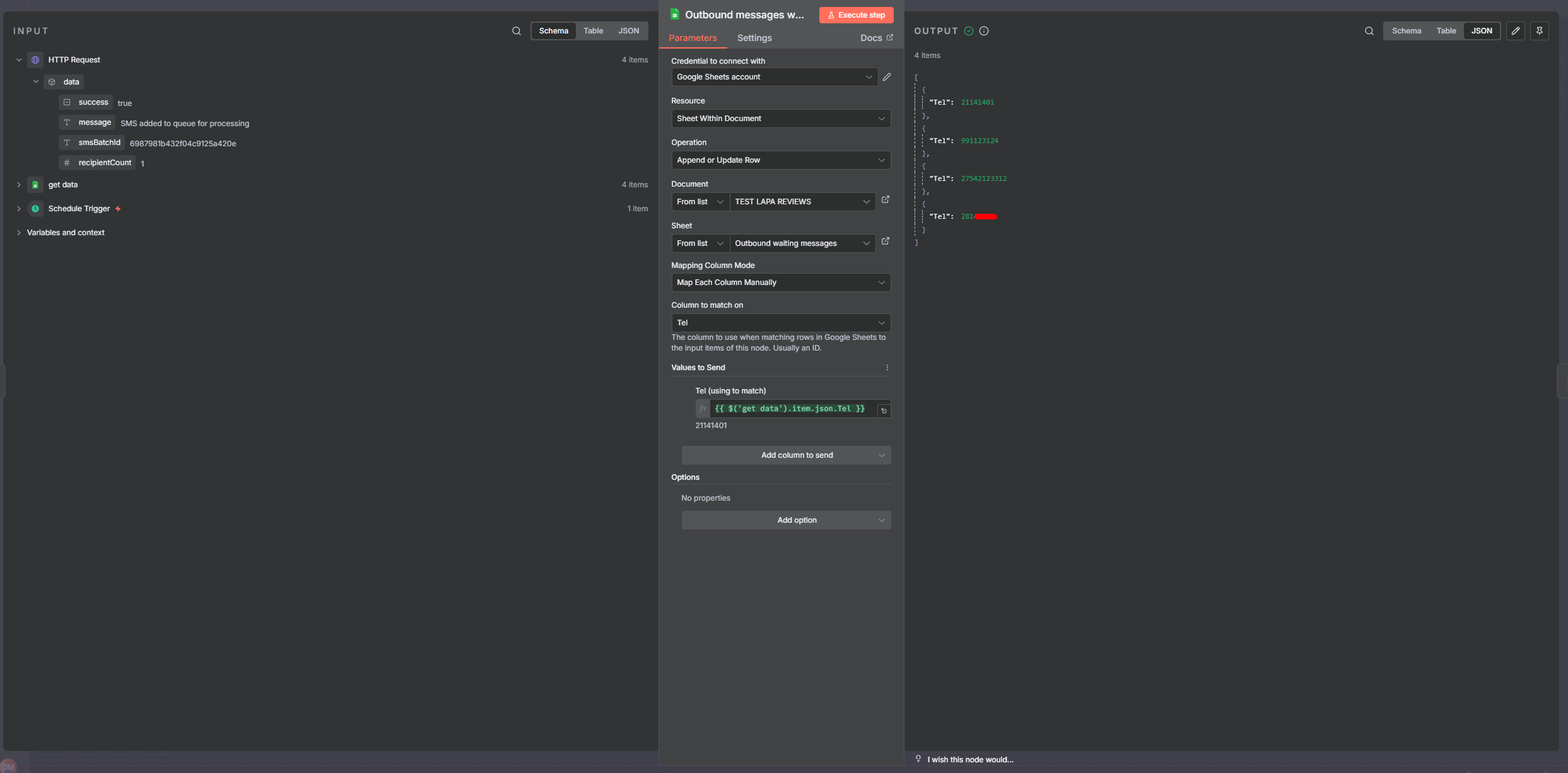Image resolution: width=1568 pixels, height=773 pixels.
Task: Switch the input view to JSON
Action: tap(628, 31)
